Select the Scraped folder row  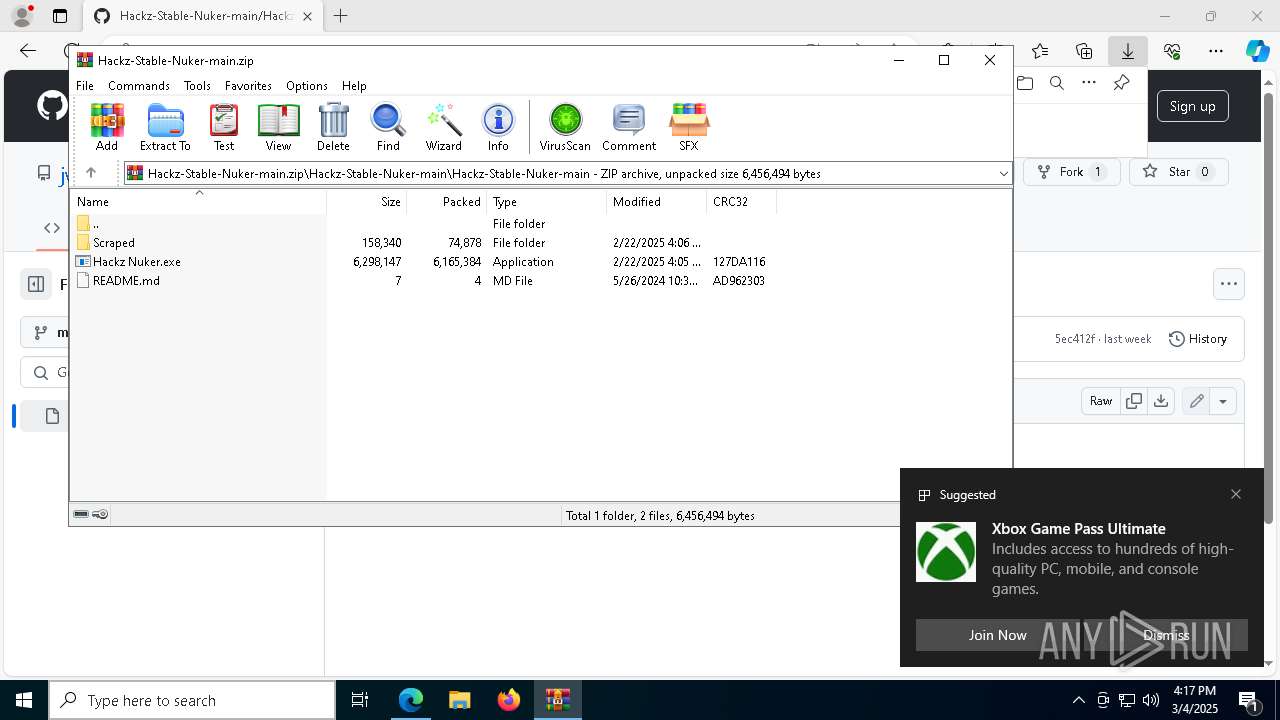421,243
